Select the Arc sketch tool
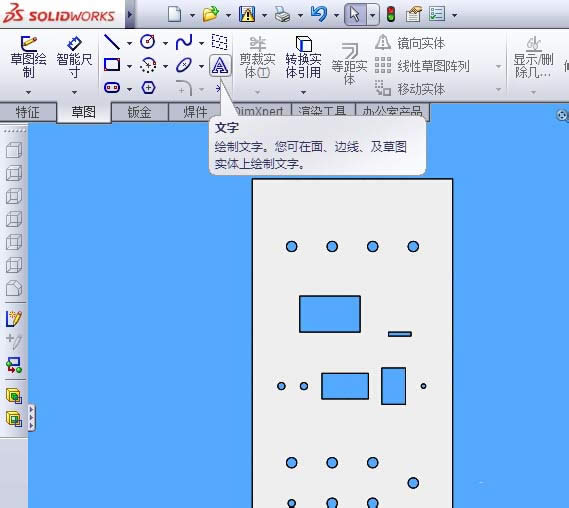The height and width of the screenshot is (508, 569). click(x=148, y=65)
